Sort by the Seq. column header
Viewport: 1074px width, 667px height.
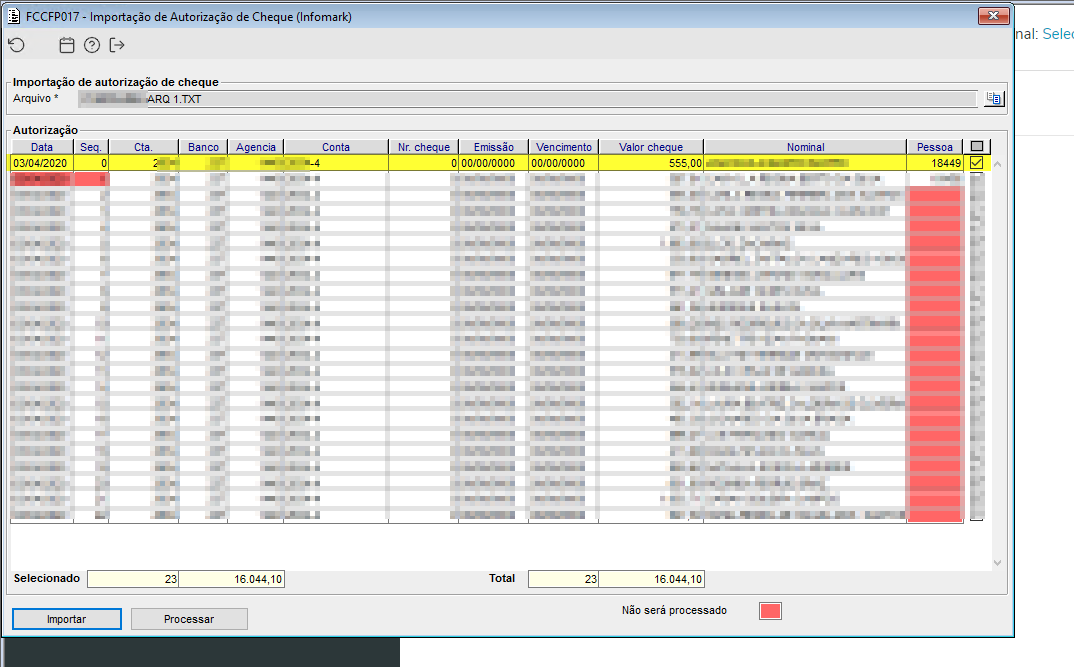point(91,147)
